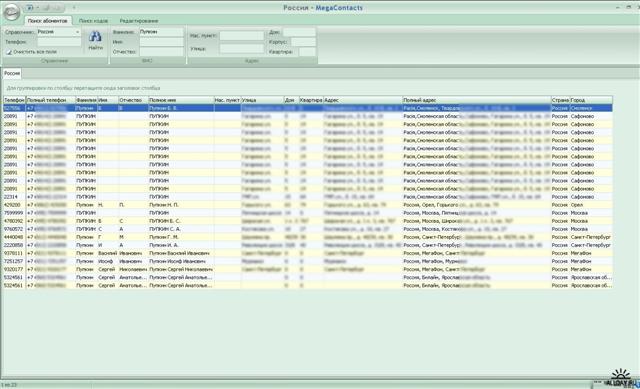
Task: Select the Россия results tab
Action: point(12,73)
